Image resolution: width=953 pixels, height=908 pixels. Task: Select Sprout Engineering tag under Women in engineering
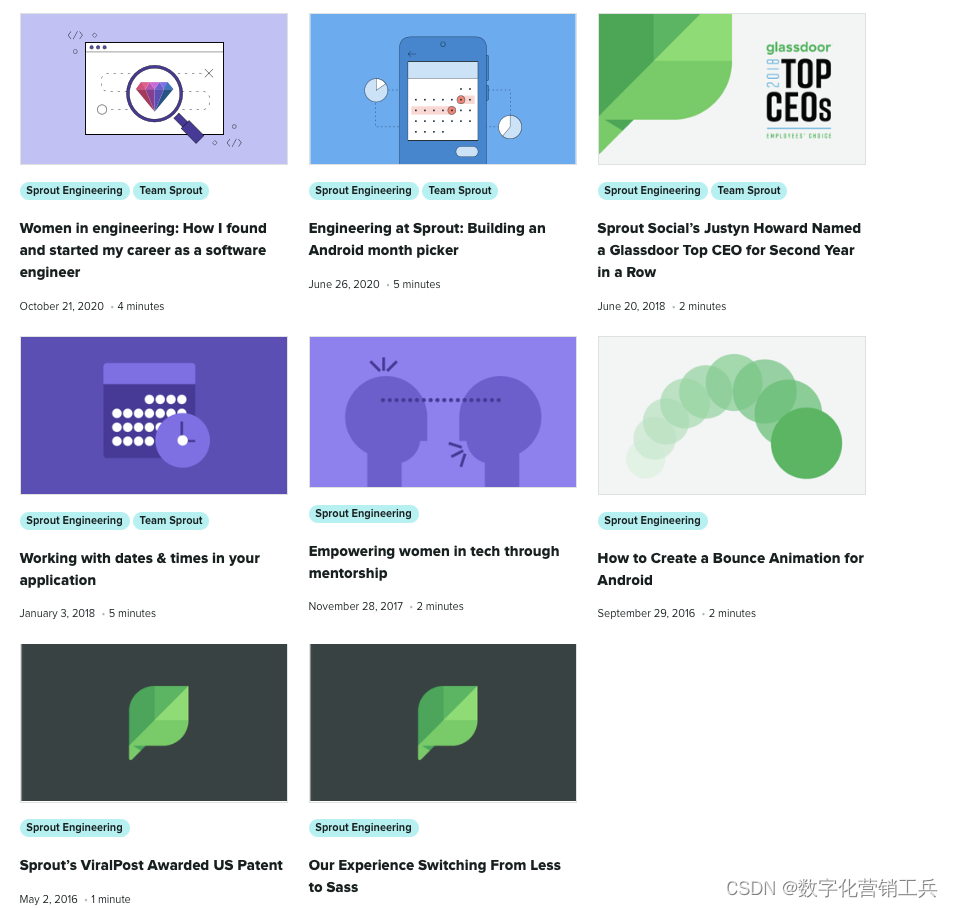pyautogui.click(x=74, y=191)
